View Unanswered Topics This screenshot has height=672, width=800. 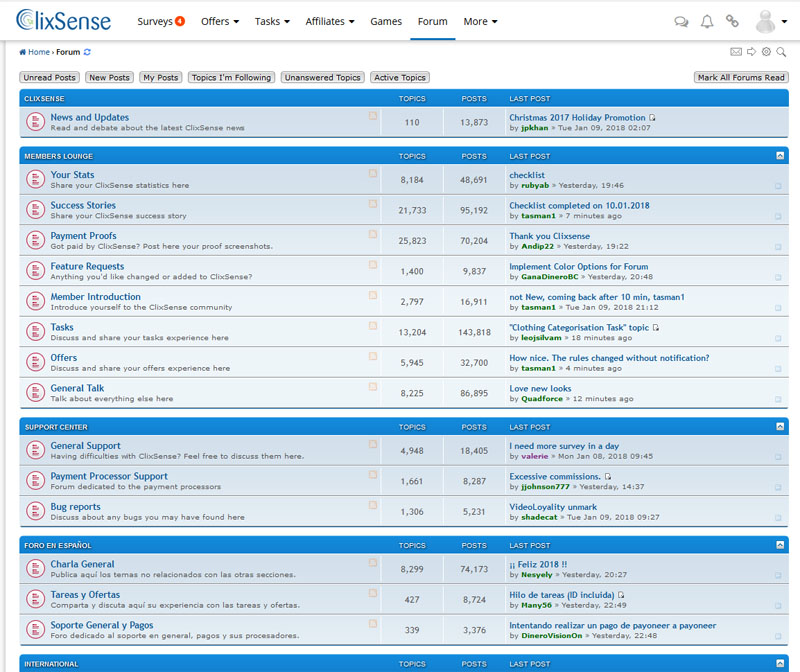click(322, 78)
